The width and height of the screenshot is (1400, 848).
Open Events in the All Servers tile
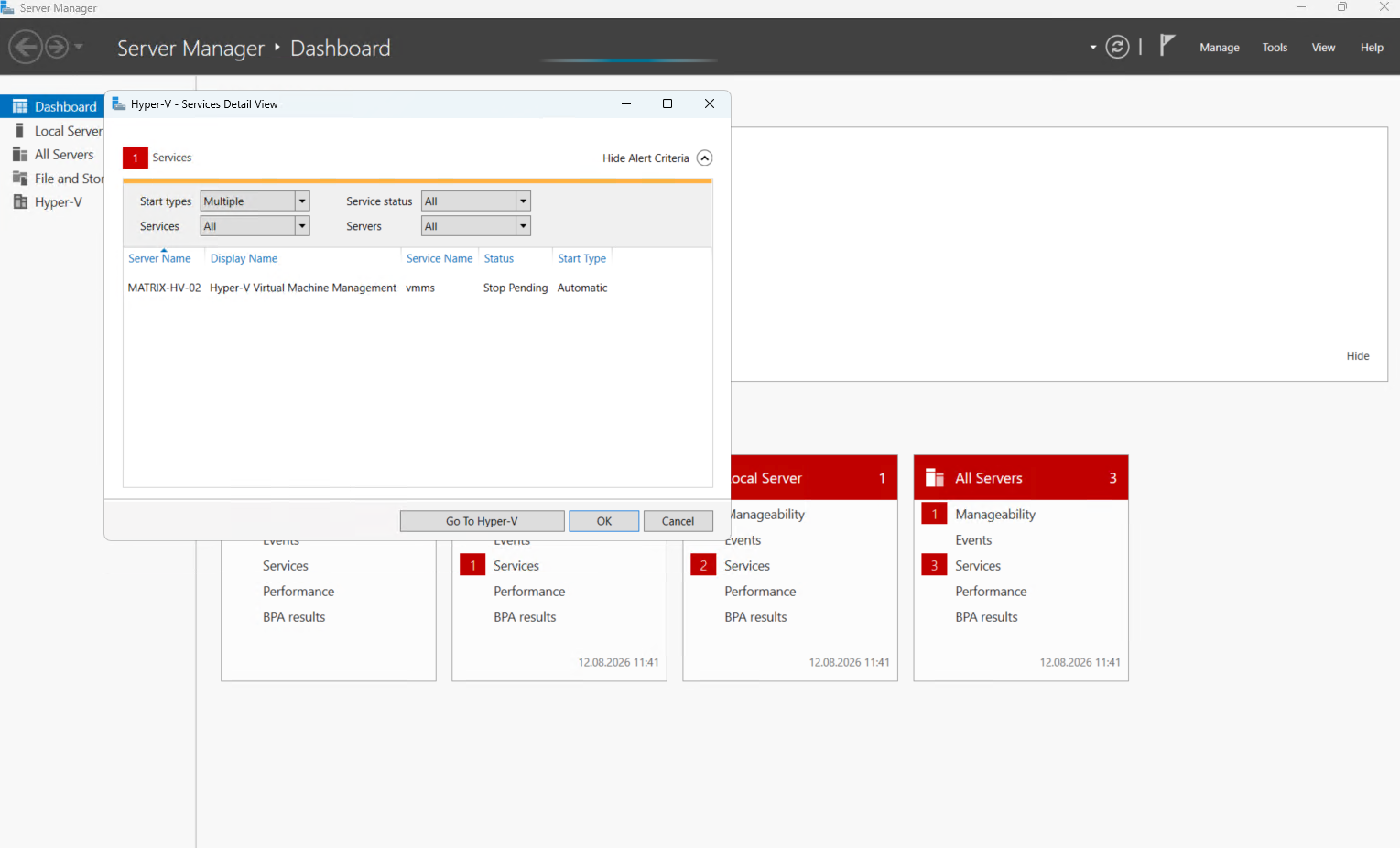tap(973, 540)
